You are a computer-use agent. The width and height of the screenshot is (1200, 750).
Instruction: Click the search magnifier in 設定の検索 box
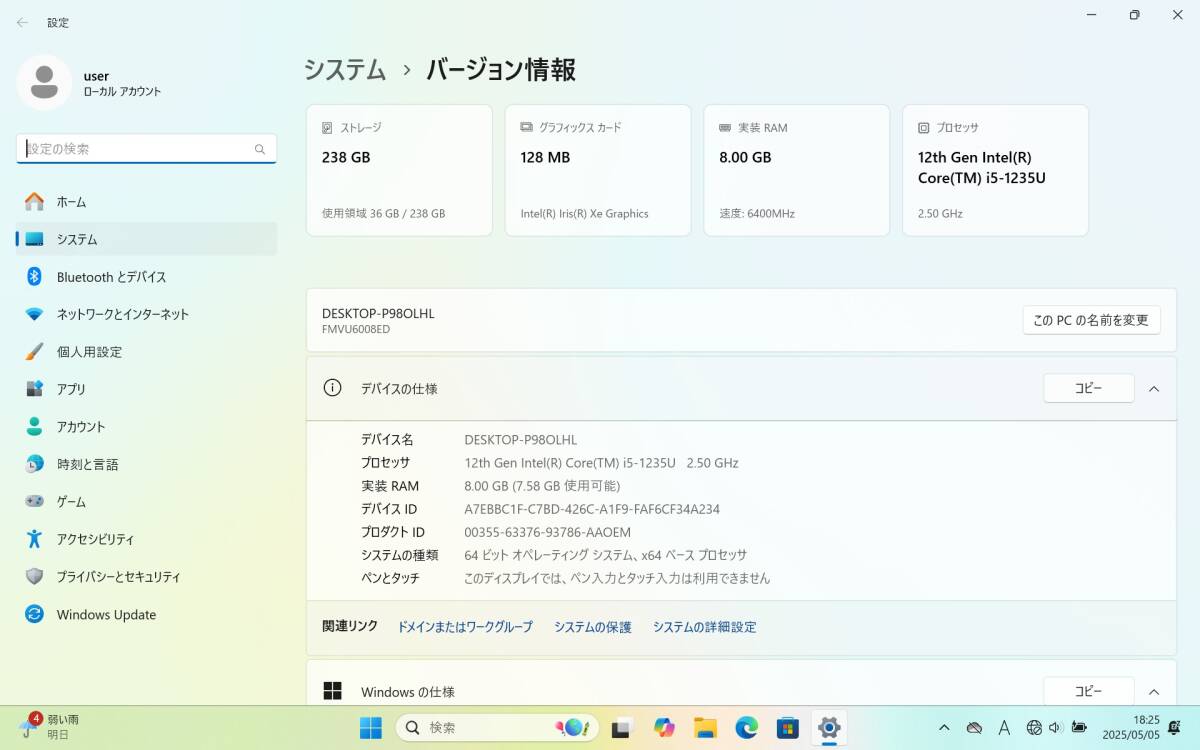(260, 149)
